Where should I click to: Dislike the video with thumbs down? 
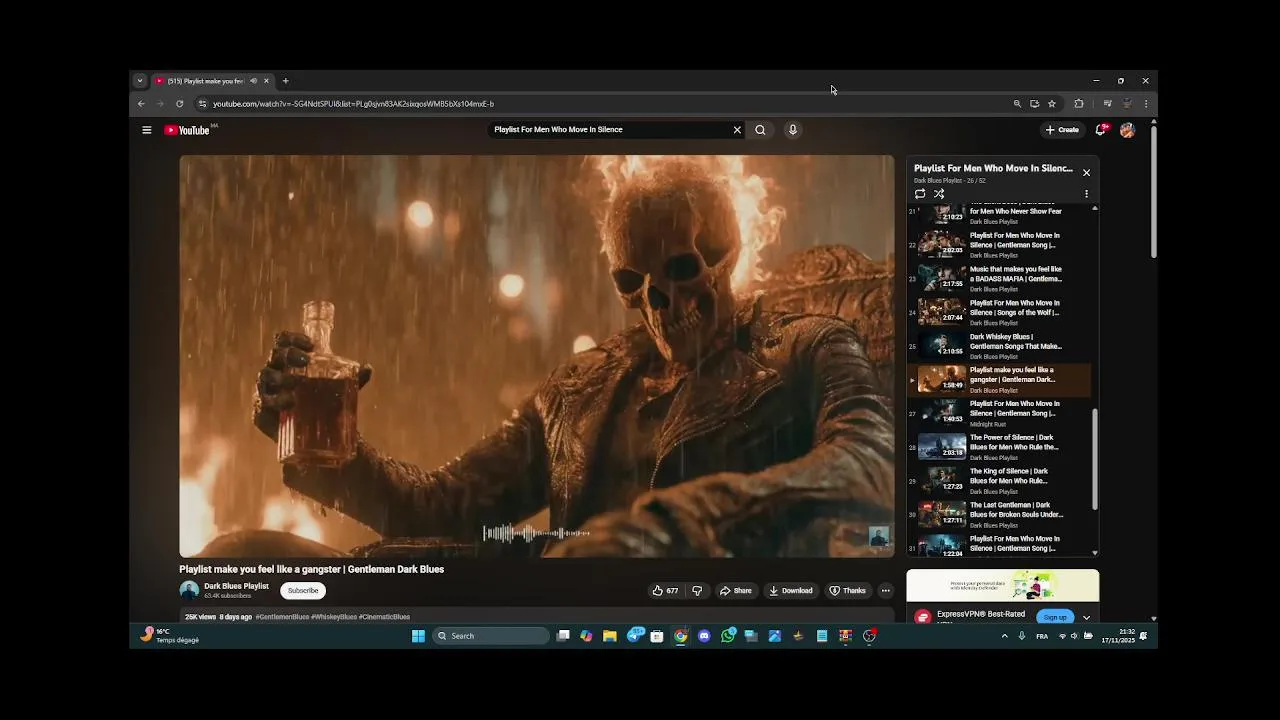click(697, 591)
